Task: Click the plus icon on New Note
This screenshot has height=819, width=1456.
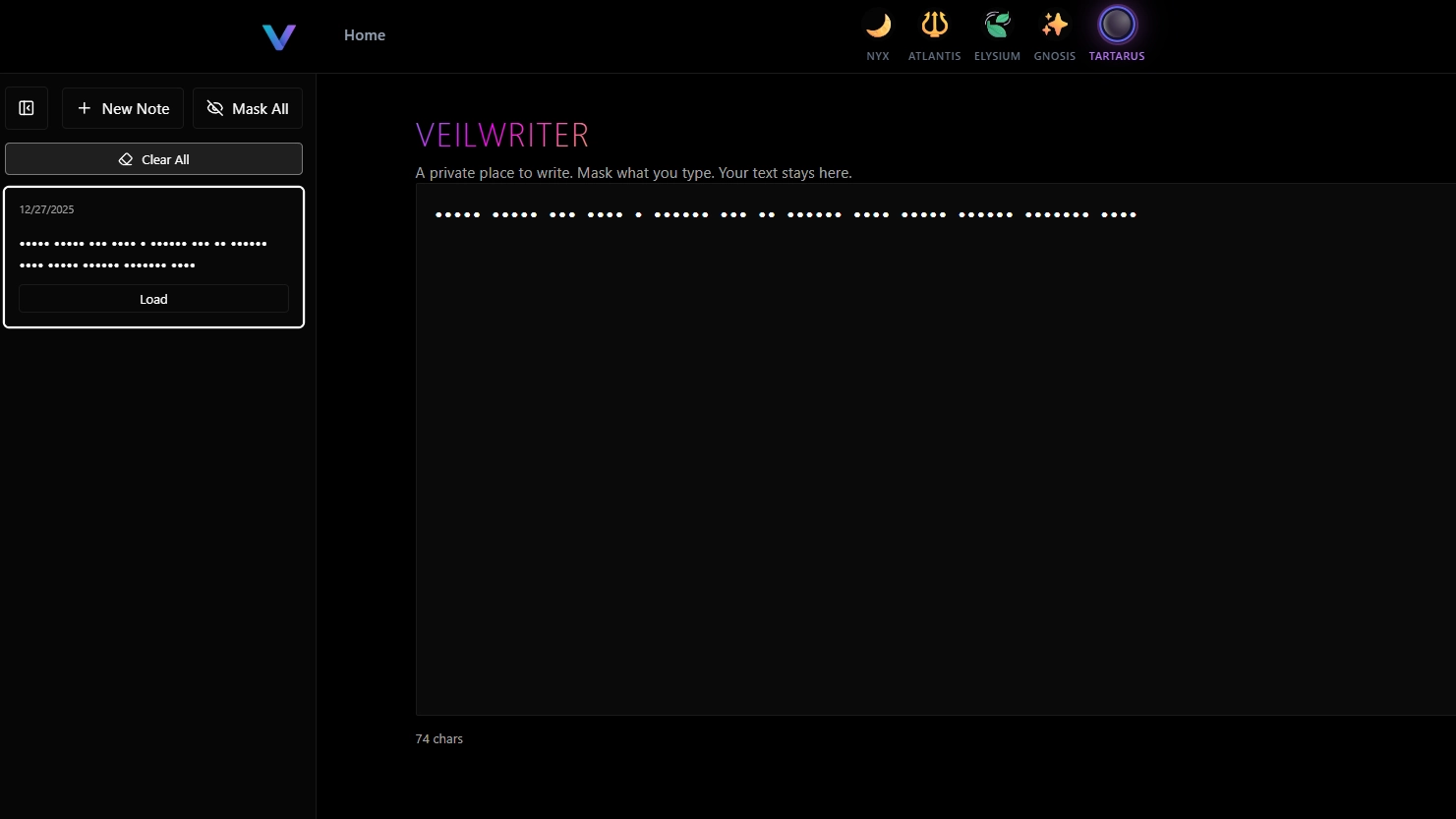Action: 84,108
